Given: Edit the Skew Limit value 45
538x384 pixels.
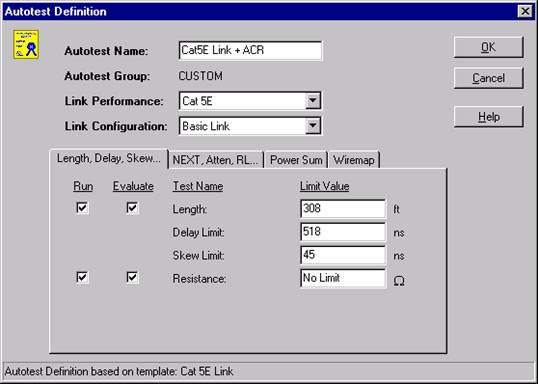Looking at the screenshot, I should [343, 255].
